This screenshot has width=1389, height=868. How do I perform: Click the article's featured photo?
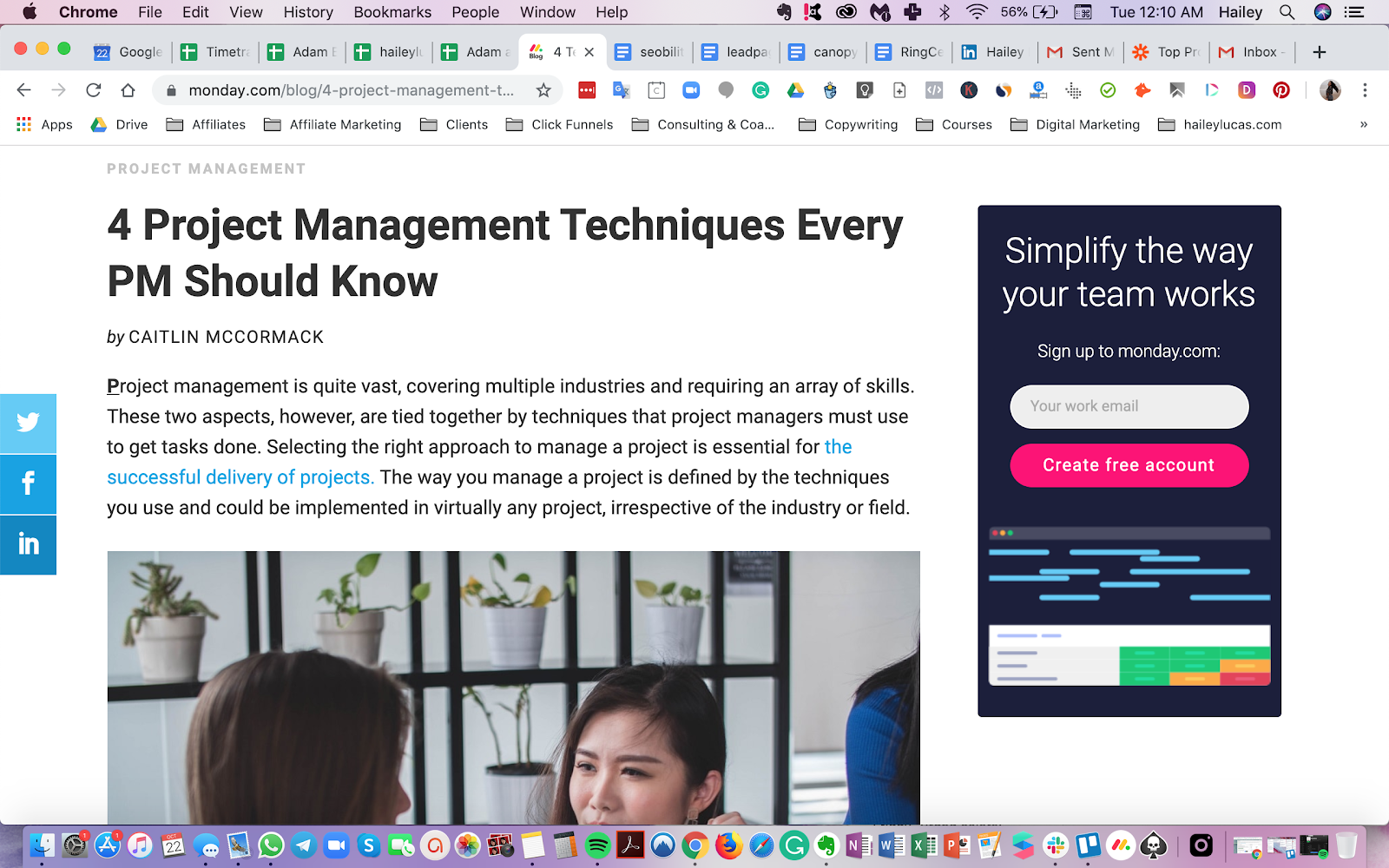513,687
